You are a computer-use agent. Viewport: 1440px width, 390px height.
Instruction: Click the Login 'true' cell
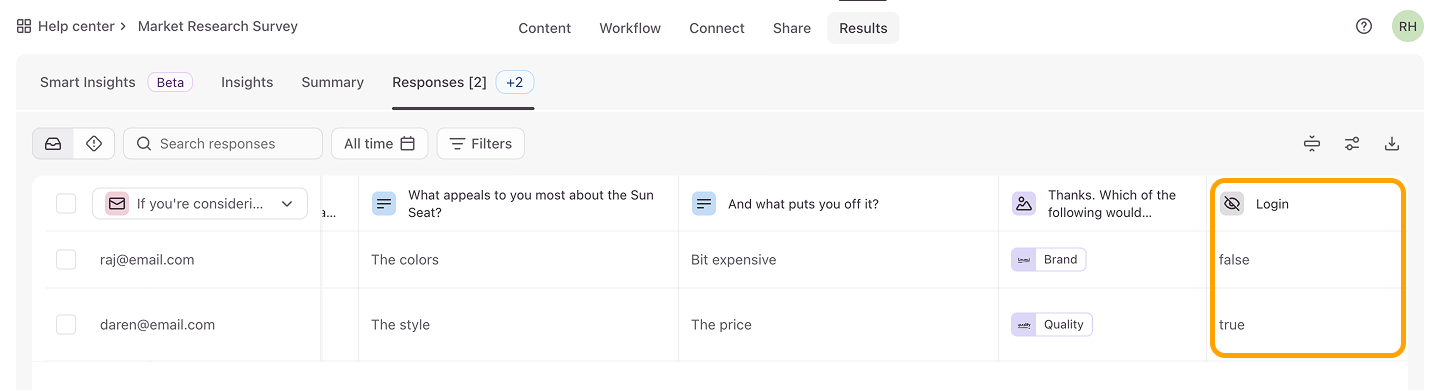coord(1307,325)
